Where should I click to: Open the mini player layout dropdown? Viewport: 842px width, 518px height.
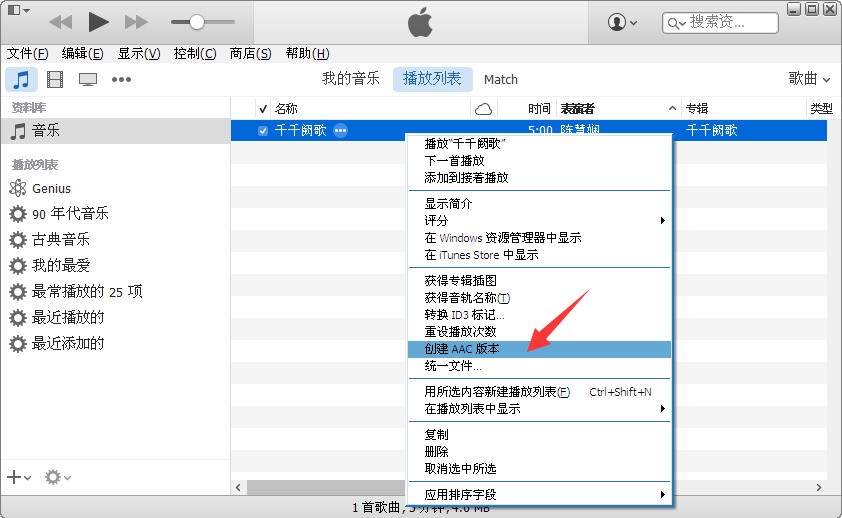pos(18,10)
